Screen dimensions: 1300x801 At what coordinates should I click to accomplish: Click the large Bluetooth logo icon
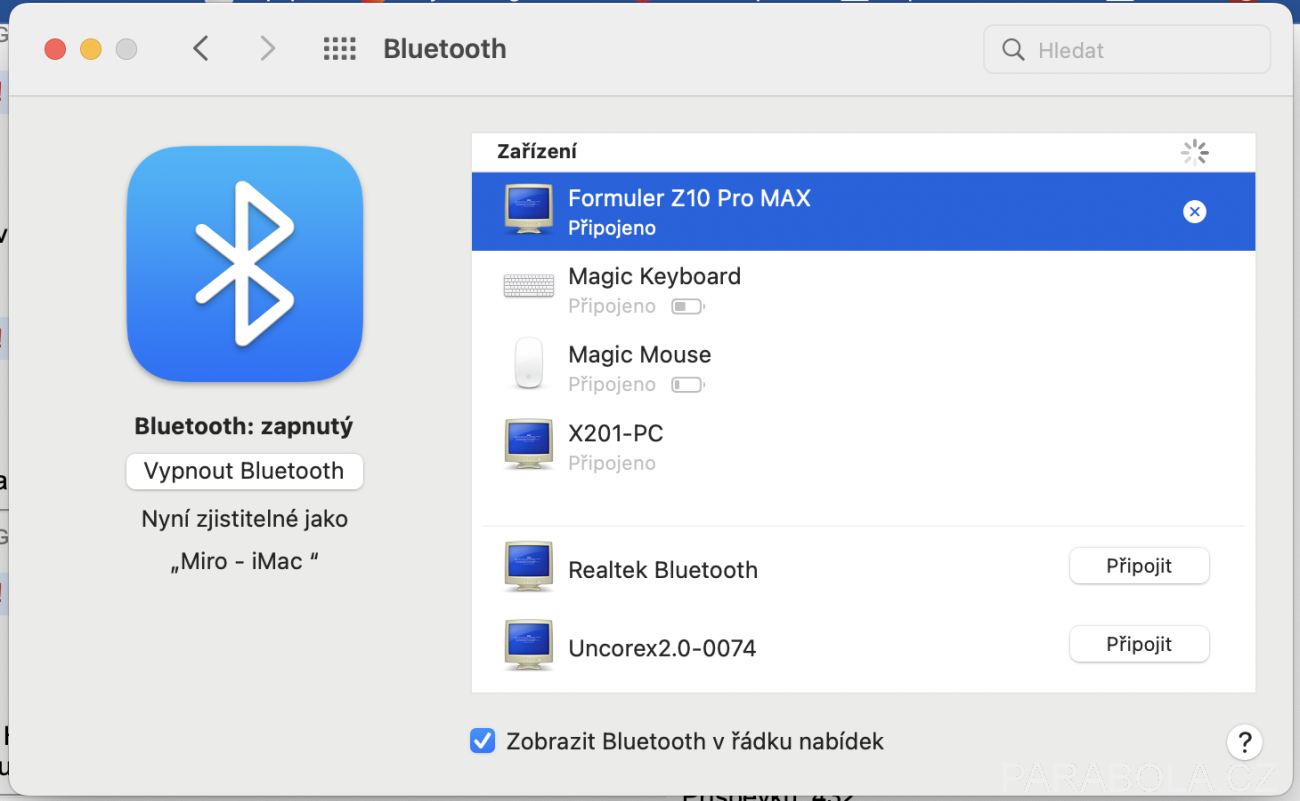coord(245,264)
